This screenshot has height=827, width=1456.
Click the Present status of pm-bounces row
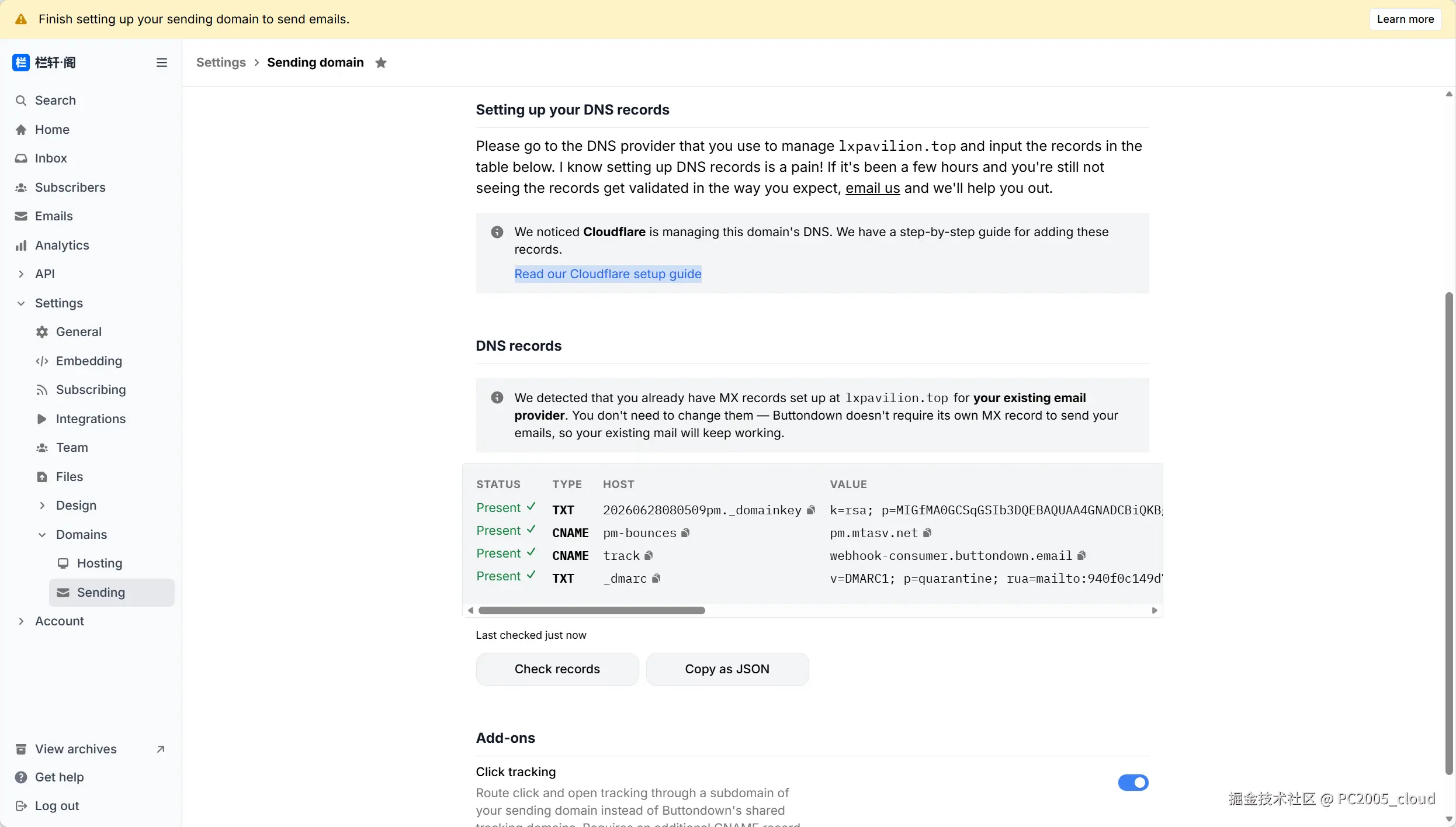point(505,531)
